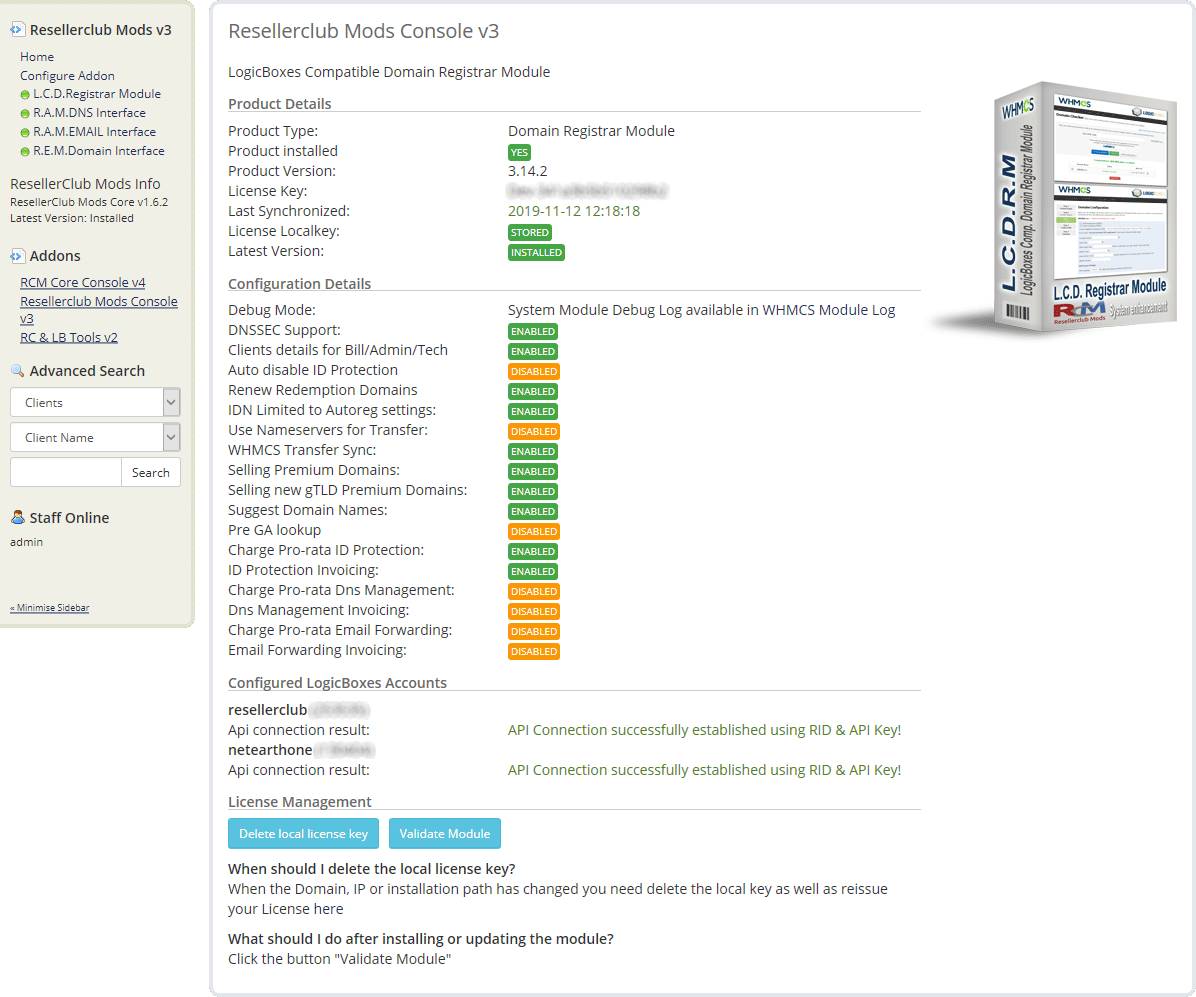Click ENABLED badge for Suggest Domain Names
This screenshot has width=1196, height=997.
click(x=533, y=511)
